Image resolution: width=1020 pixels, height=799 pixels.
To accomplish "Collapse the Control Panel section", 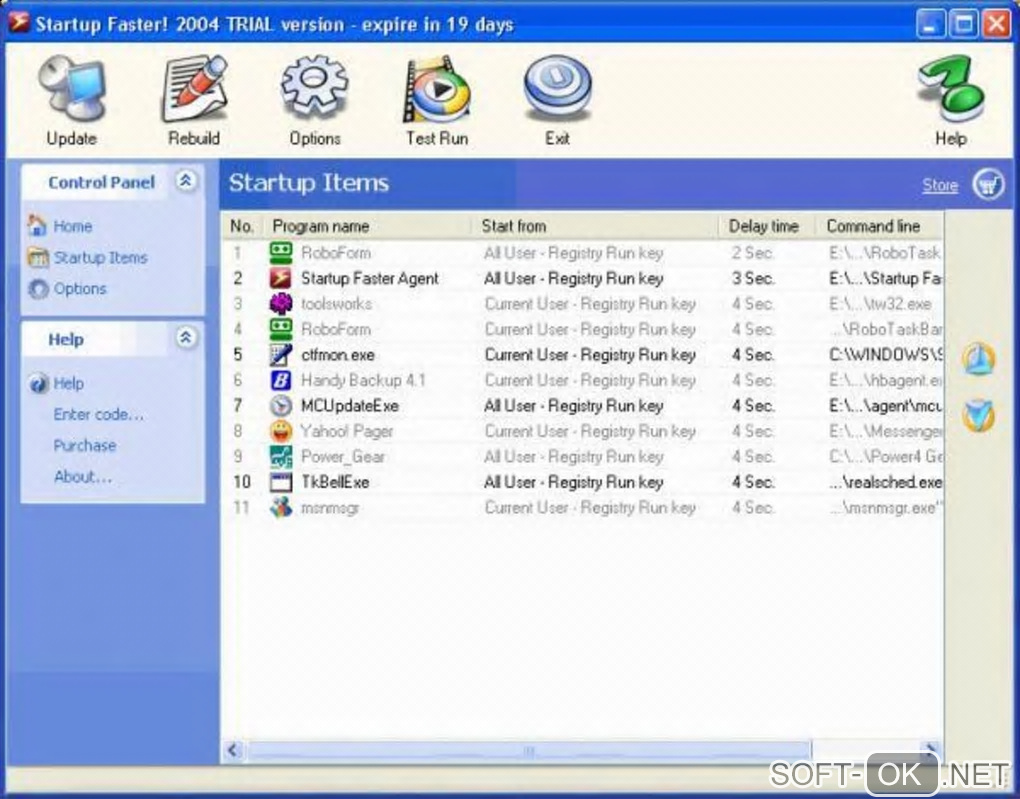I will click(186, 182).
